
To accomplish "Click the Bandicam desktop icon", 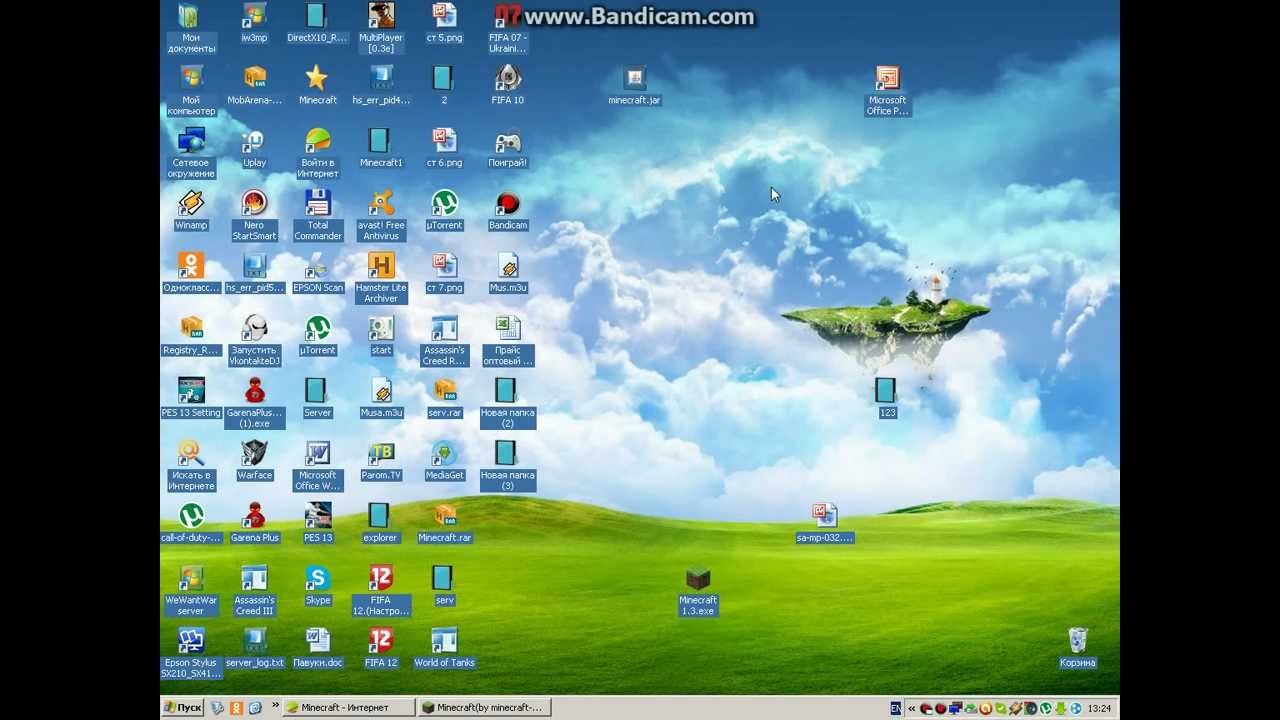I will click(508, 203).
